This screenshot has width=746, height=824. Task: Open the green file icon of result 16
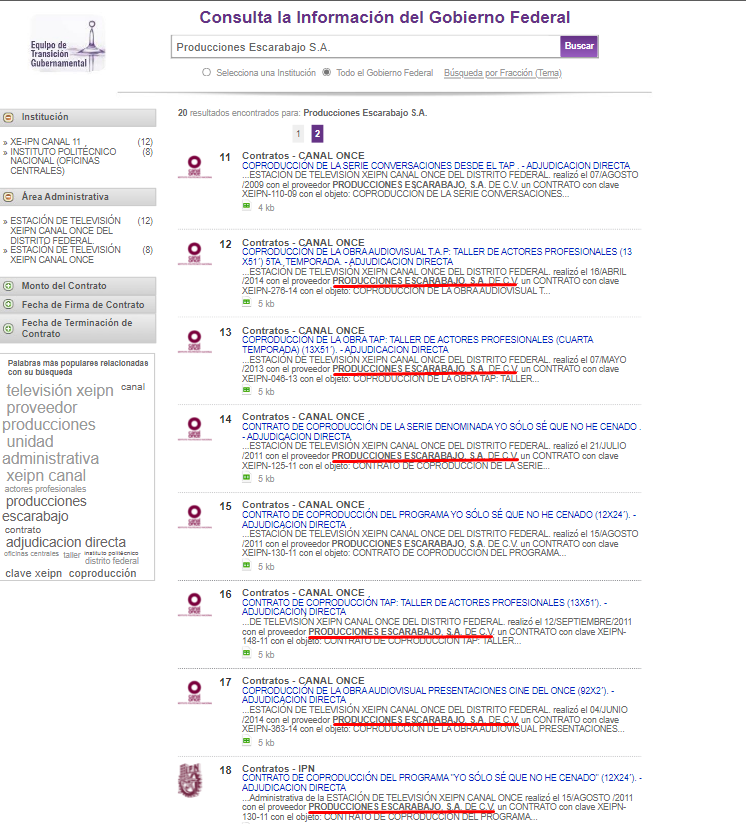[x=246, y=653]
